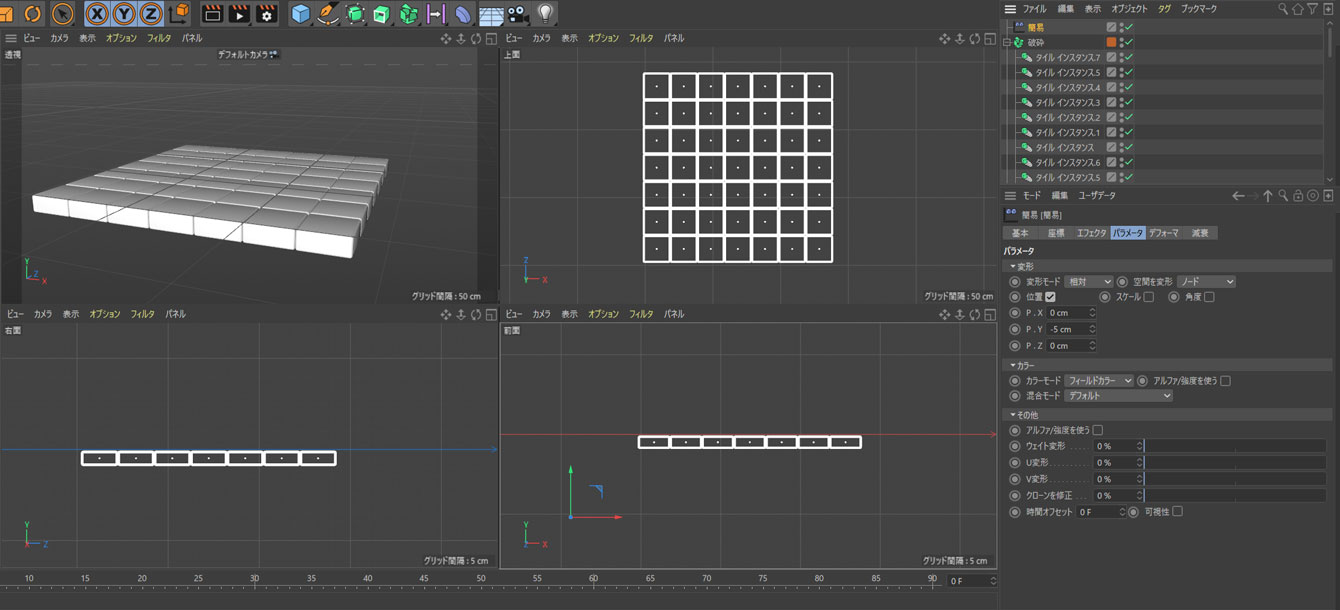The image size is (1340, 610).
Task: Click the Light object bulb icon
Action: pyautogui.click(x=545, y=14)
